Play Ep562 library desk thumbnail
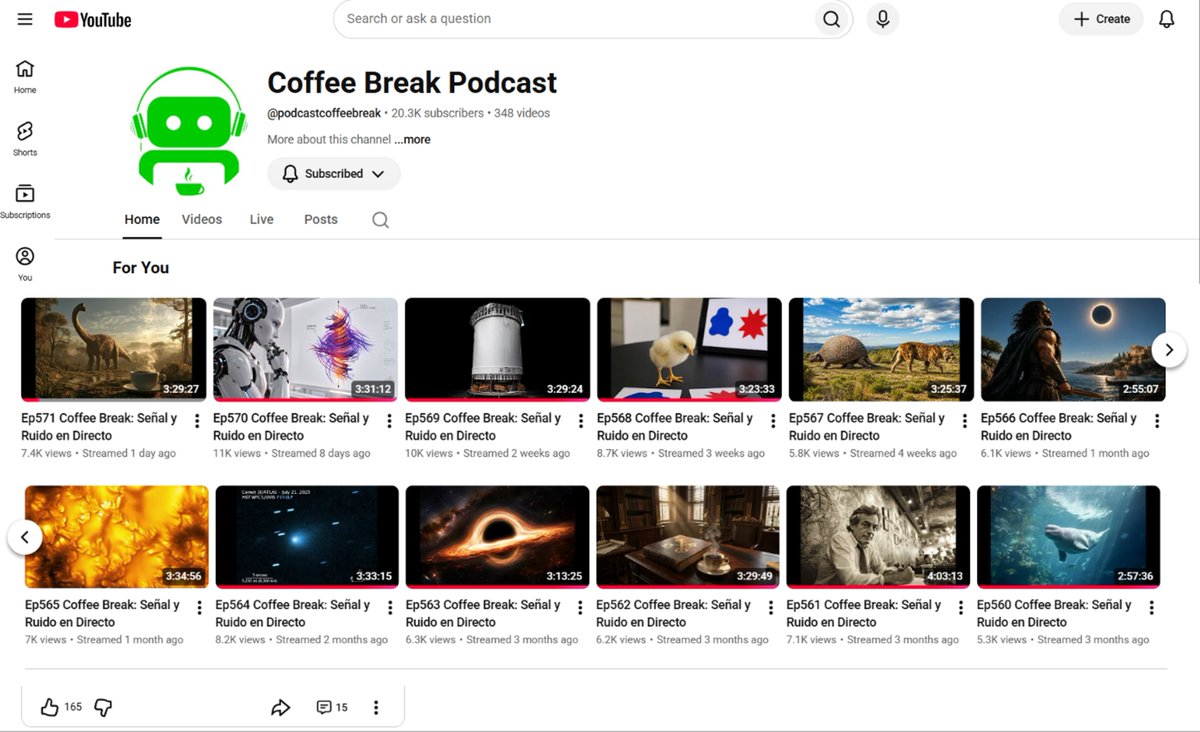1200x732 pixels. pos(688,537)
